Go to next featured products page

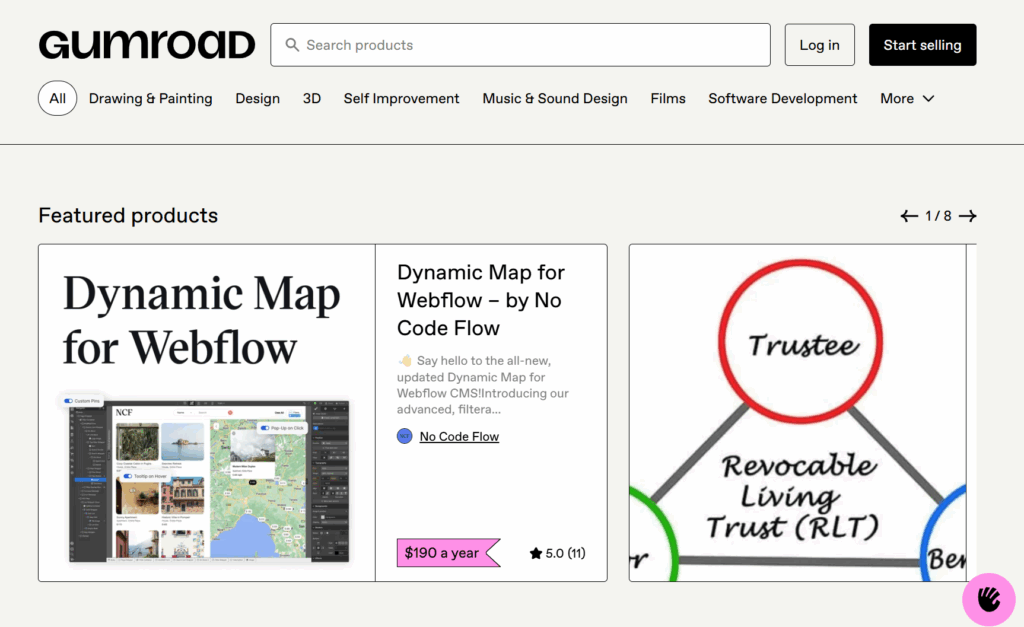(x=967, y=216)
